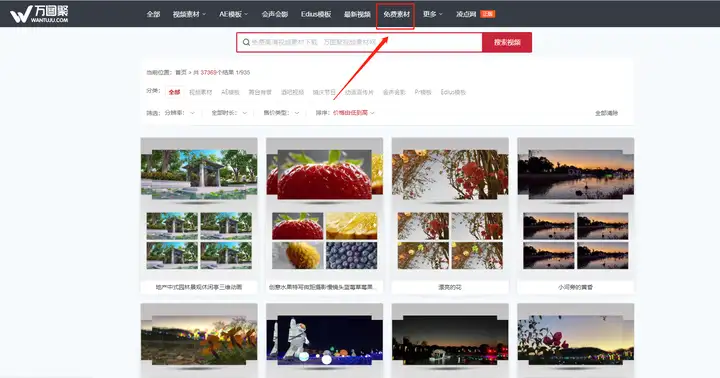Go to 首页 in the breadcrumb
720x378 pixels.
(x=181, y=73)
